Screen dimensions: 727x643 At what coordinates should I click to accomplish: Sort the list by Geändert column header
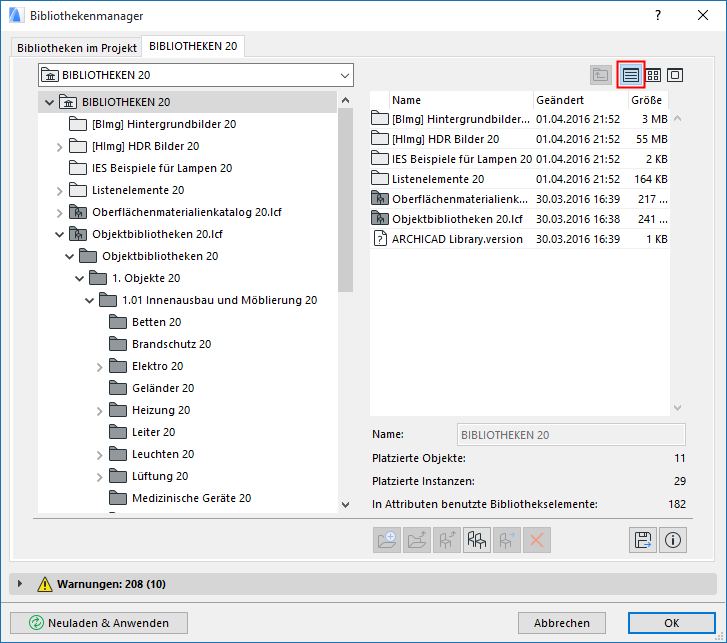tap(580, 100)
